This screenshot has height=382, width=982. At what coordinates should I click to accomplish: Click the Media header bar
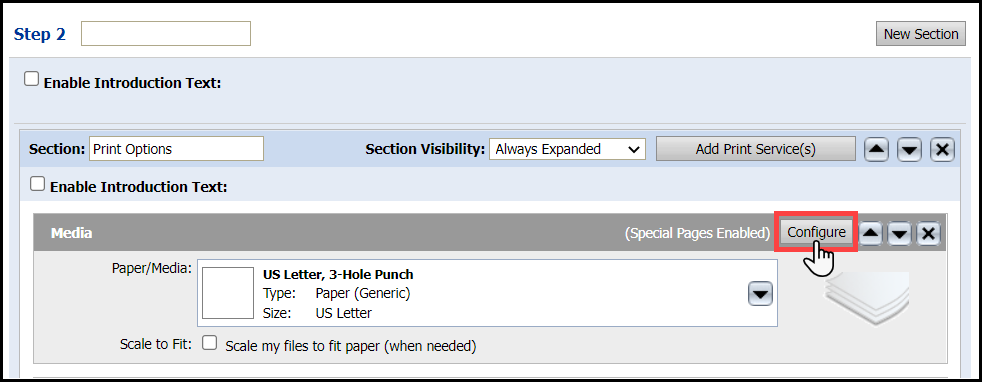click(490, 232)
